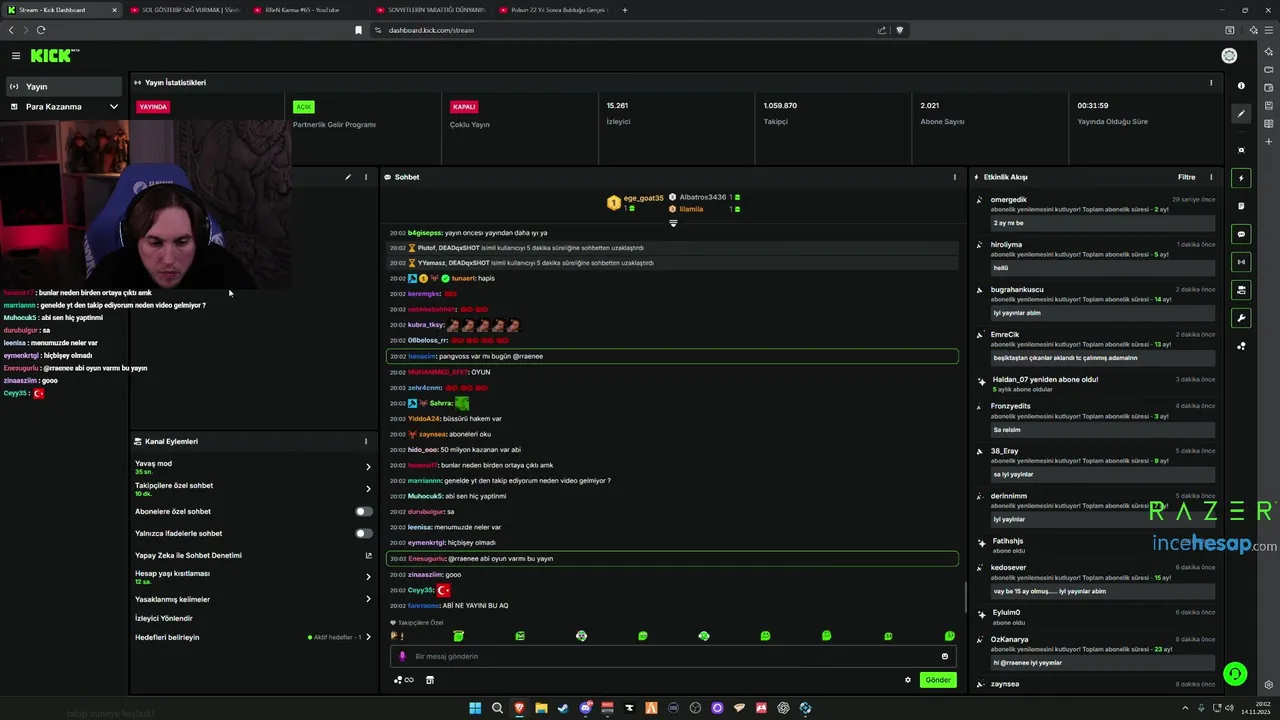This screenshot has height=720, width=1280.
Task: Toggle Abonelere özel sohbet switch
Action: click(364, 511)
